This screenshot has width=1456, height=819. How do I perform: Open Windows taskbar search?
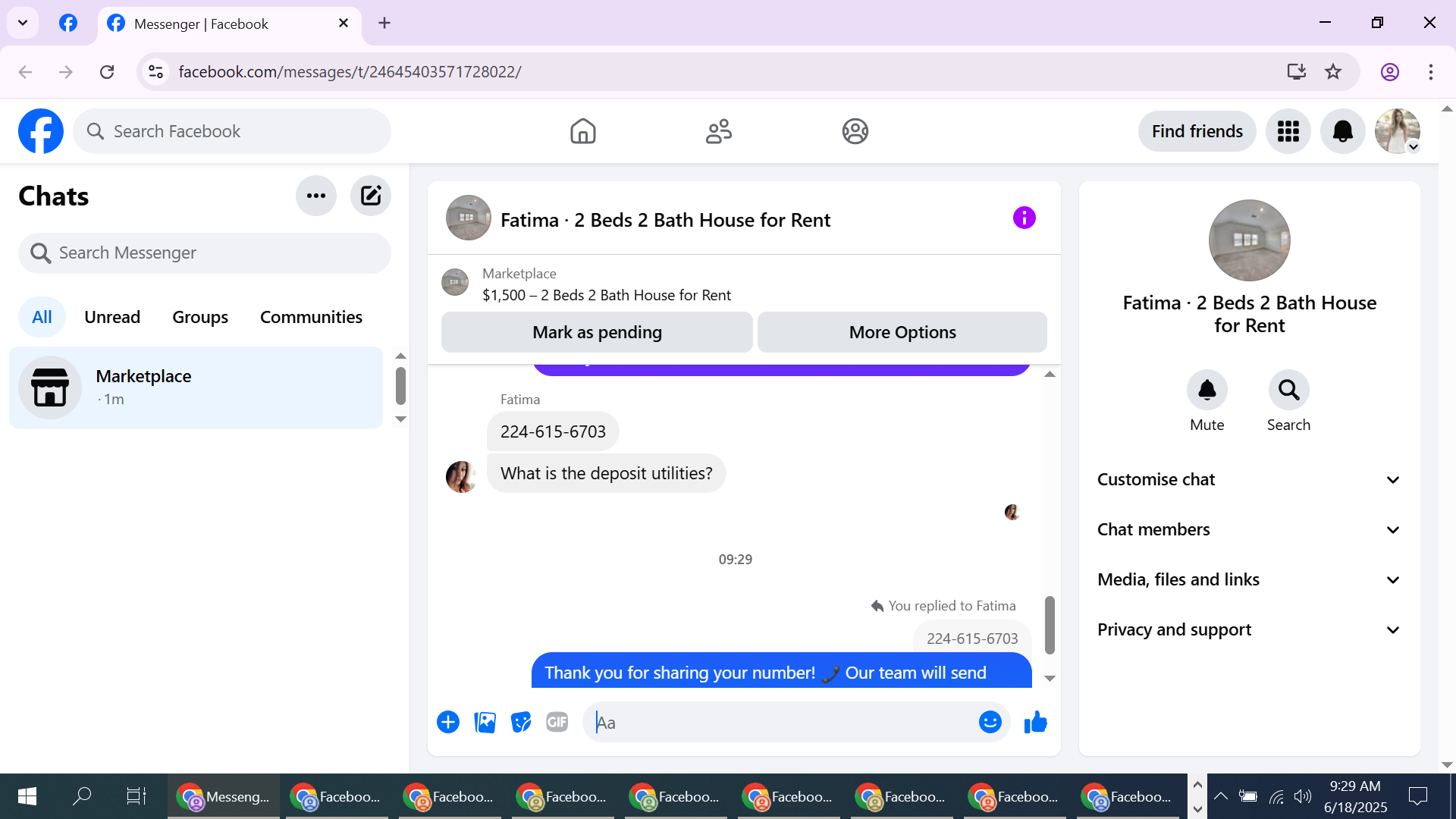coord(82,796)
